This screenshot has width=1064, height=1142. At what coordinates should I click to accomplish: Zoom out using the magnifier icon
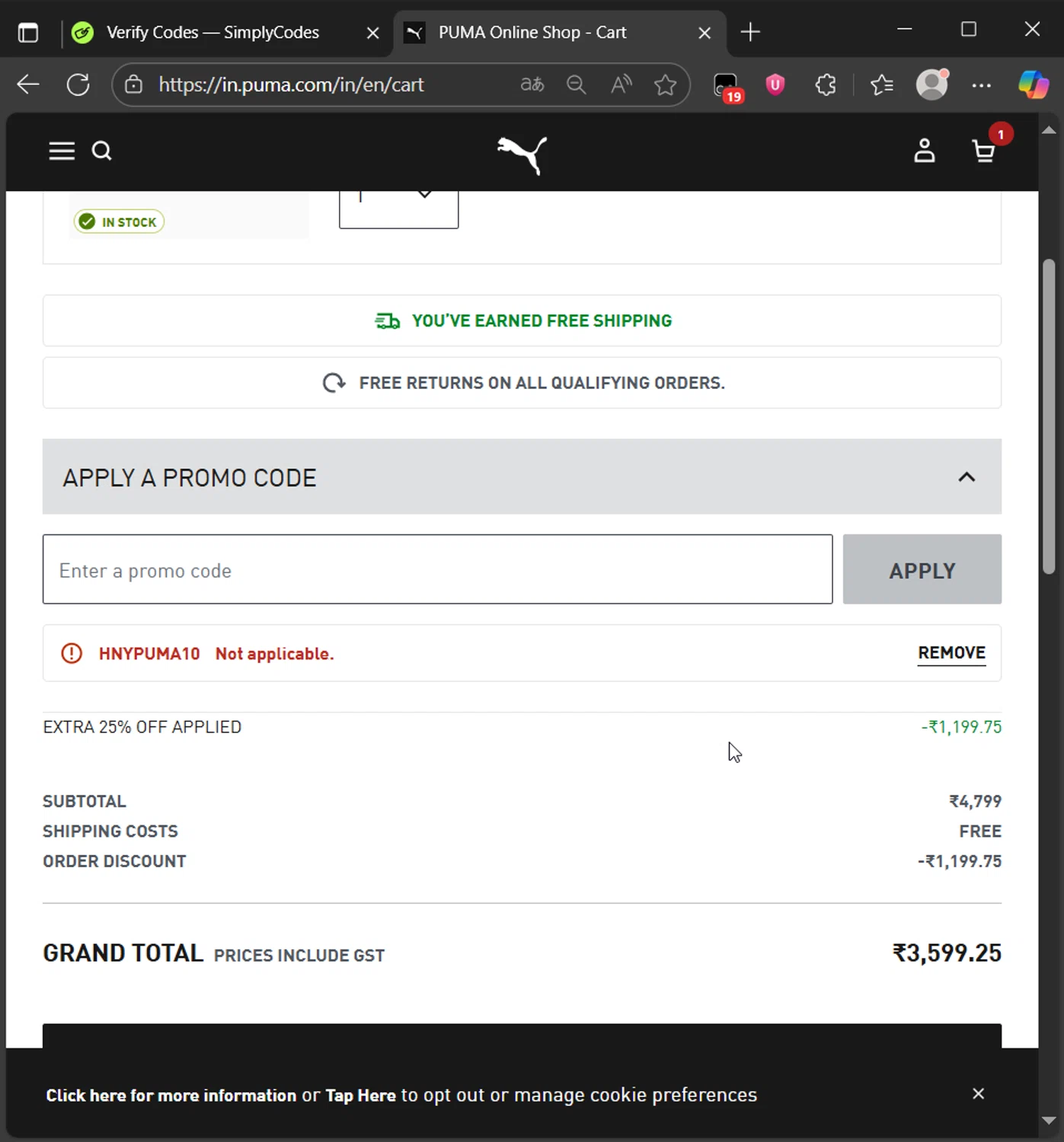[577, 85]
